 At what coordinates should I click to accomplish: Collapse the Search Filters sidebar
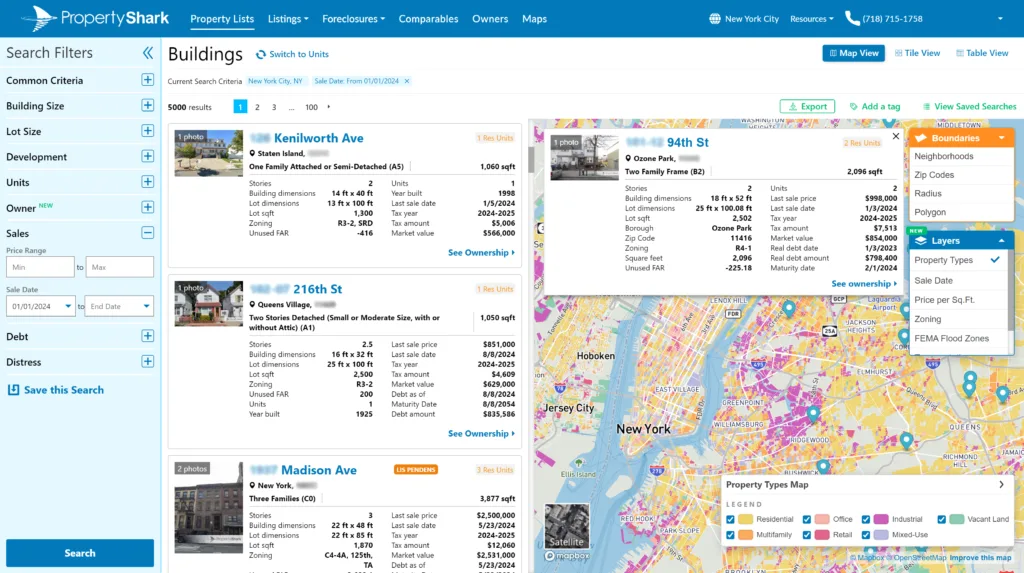click(x=148, y=53)
